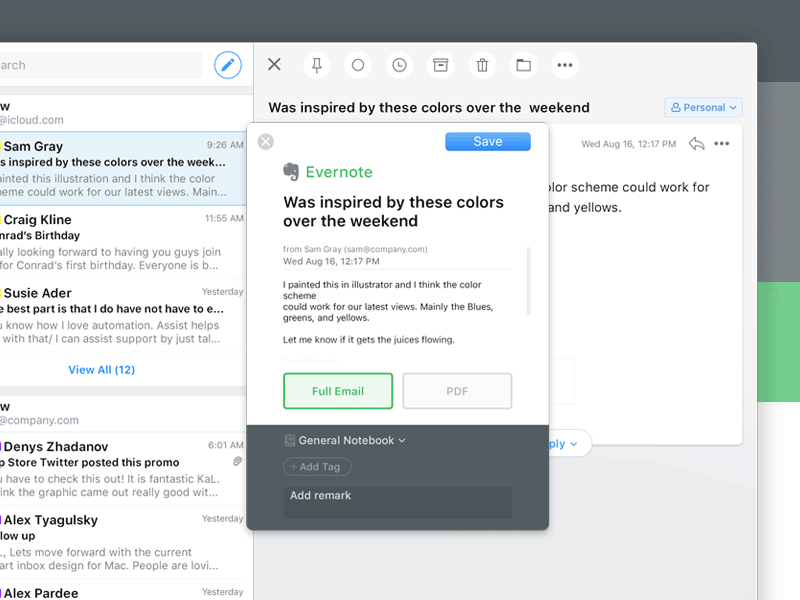Viewport: 800px width, 600px height.
Task: Snooze email using the clock icon
Action: 399,65
